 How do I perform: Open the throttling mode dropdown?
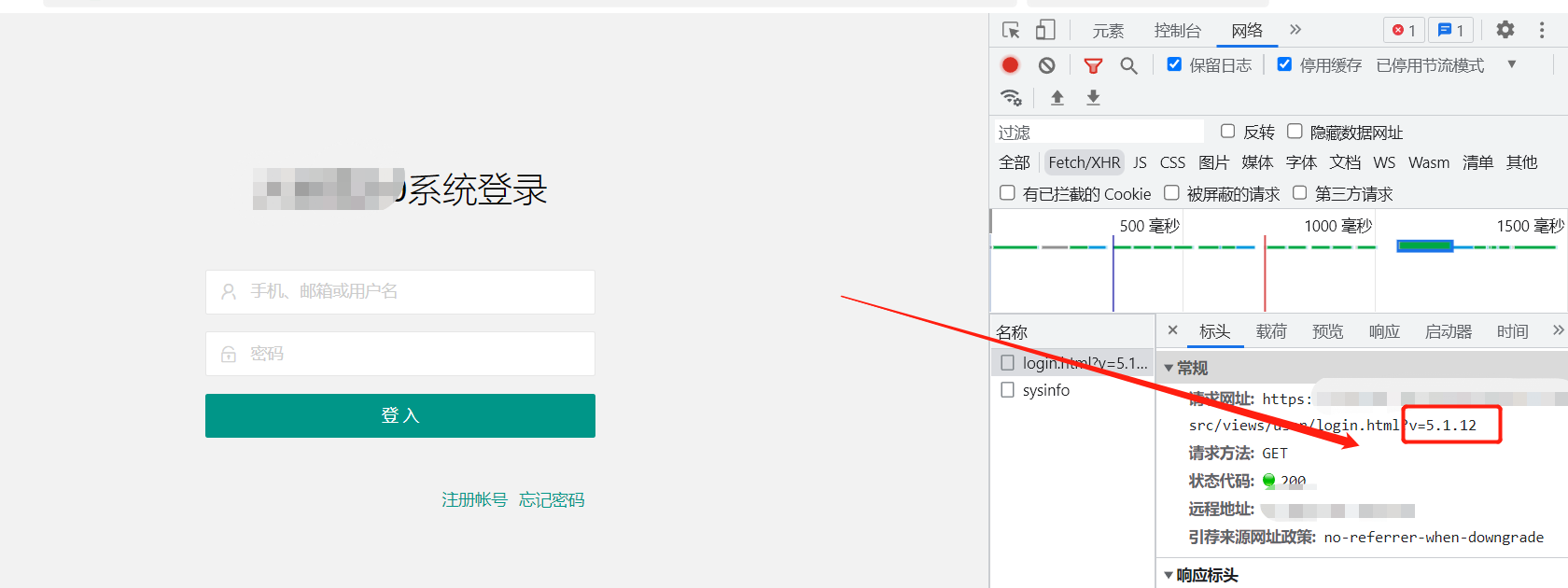coord(1511,64)
